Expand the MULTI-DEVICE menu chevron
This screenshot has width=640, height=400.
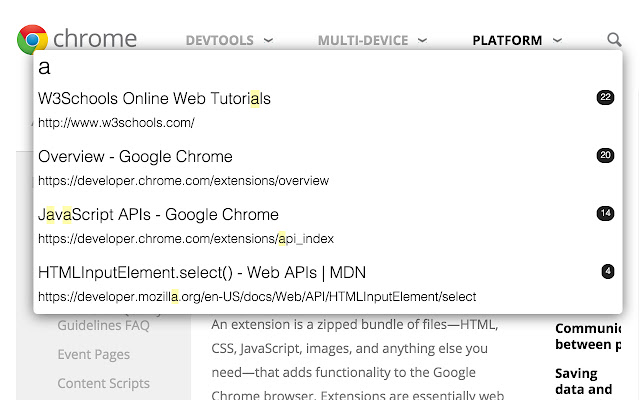[422, 40]
